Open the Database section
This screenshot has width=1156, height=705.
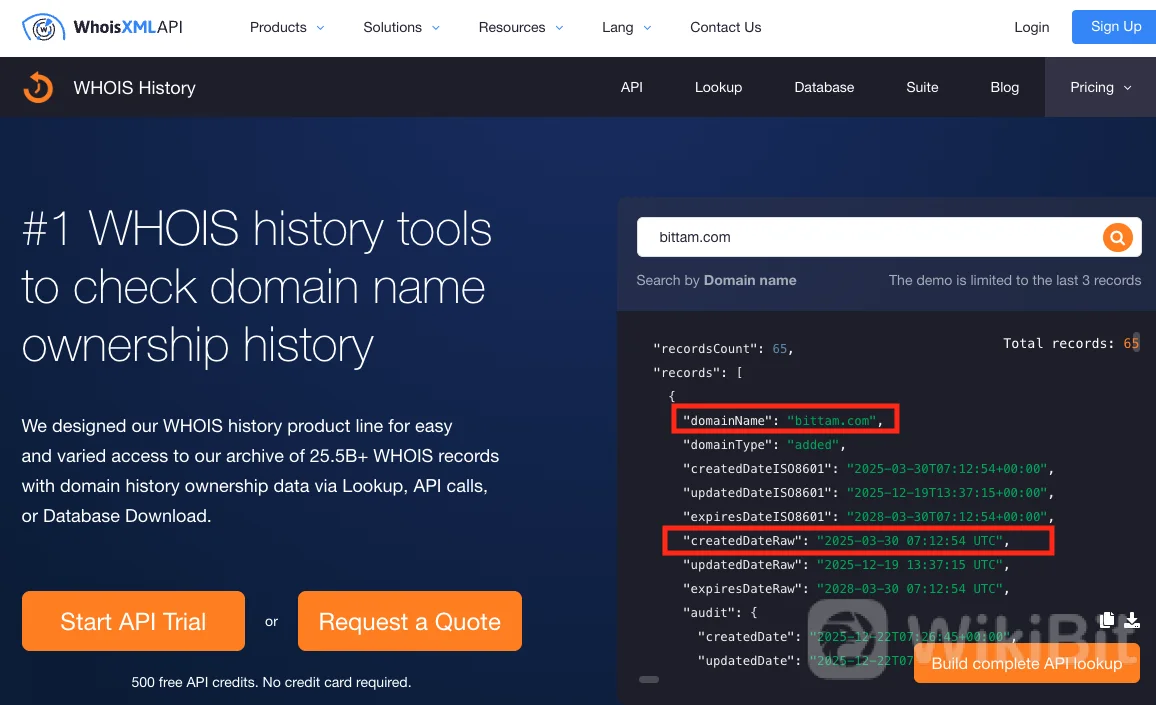click(x=824, y=88)
